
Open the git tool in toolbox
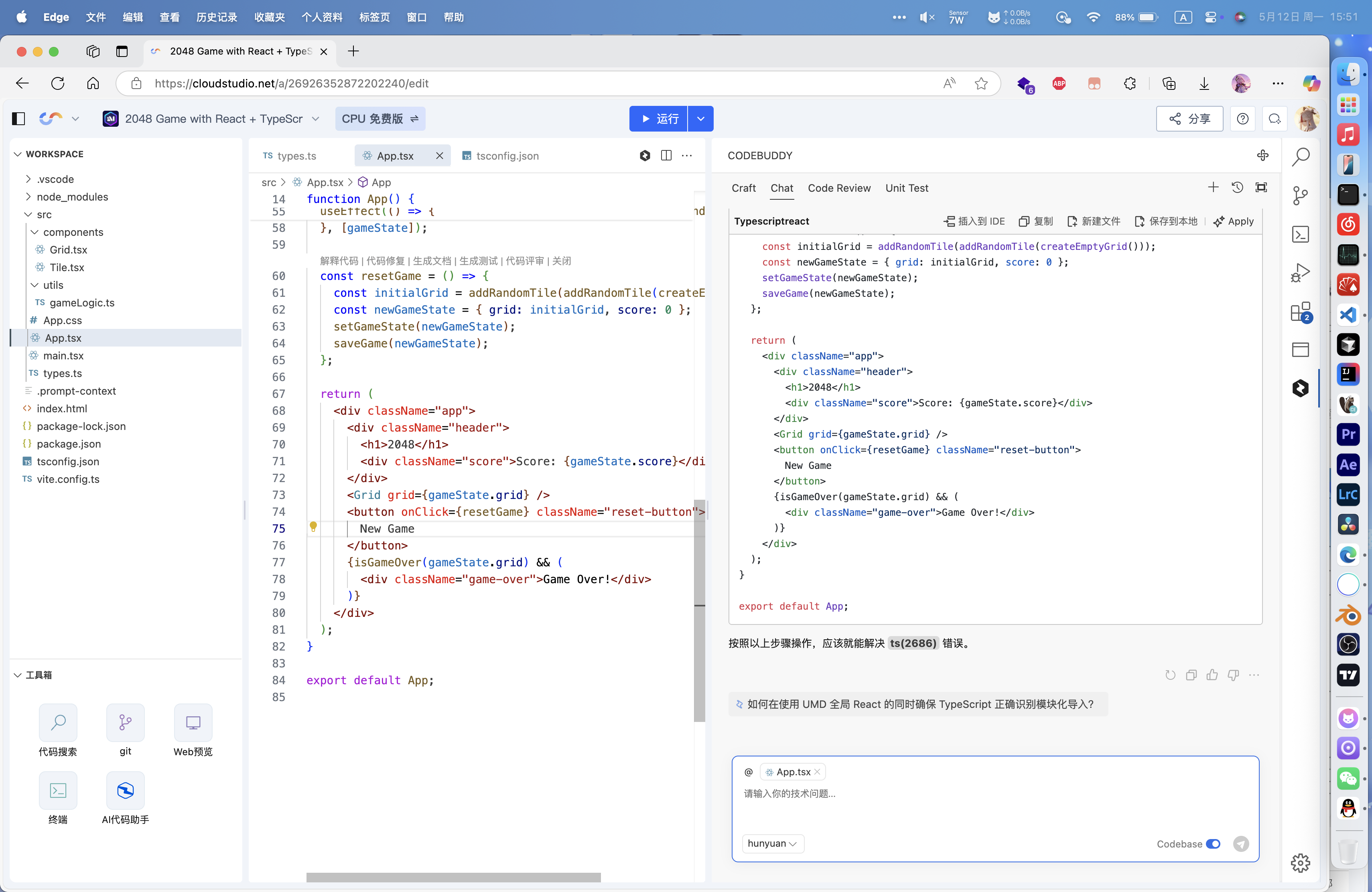tap(125, 723)
